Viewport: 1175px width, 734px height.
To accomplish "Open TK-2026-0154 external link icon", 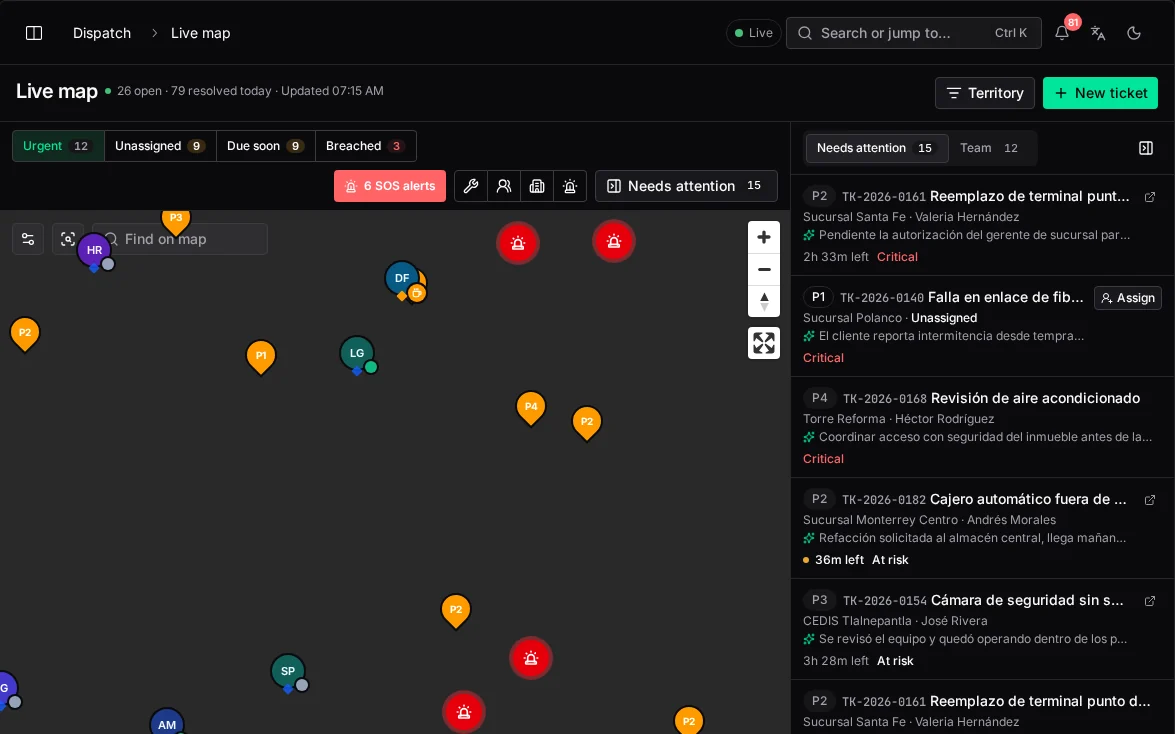I will pos(1150,601).
